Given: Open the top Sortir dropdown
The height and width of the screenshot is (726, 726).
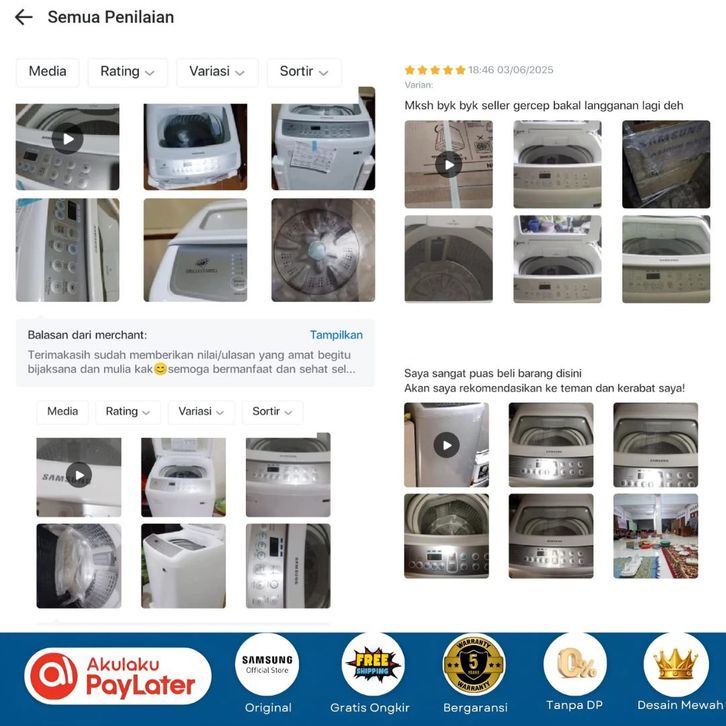Looking at the screenshot, I should tap(304, 72).
